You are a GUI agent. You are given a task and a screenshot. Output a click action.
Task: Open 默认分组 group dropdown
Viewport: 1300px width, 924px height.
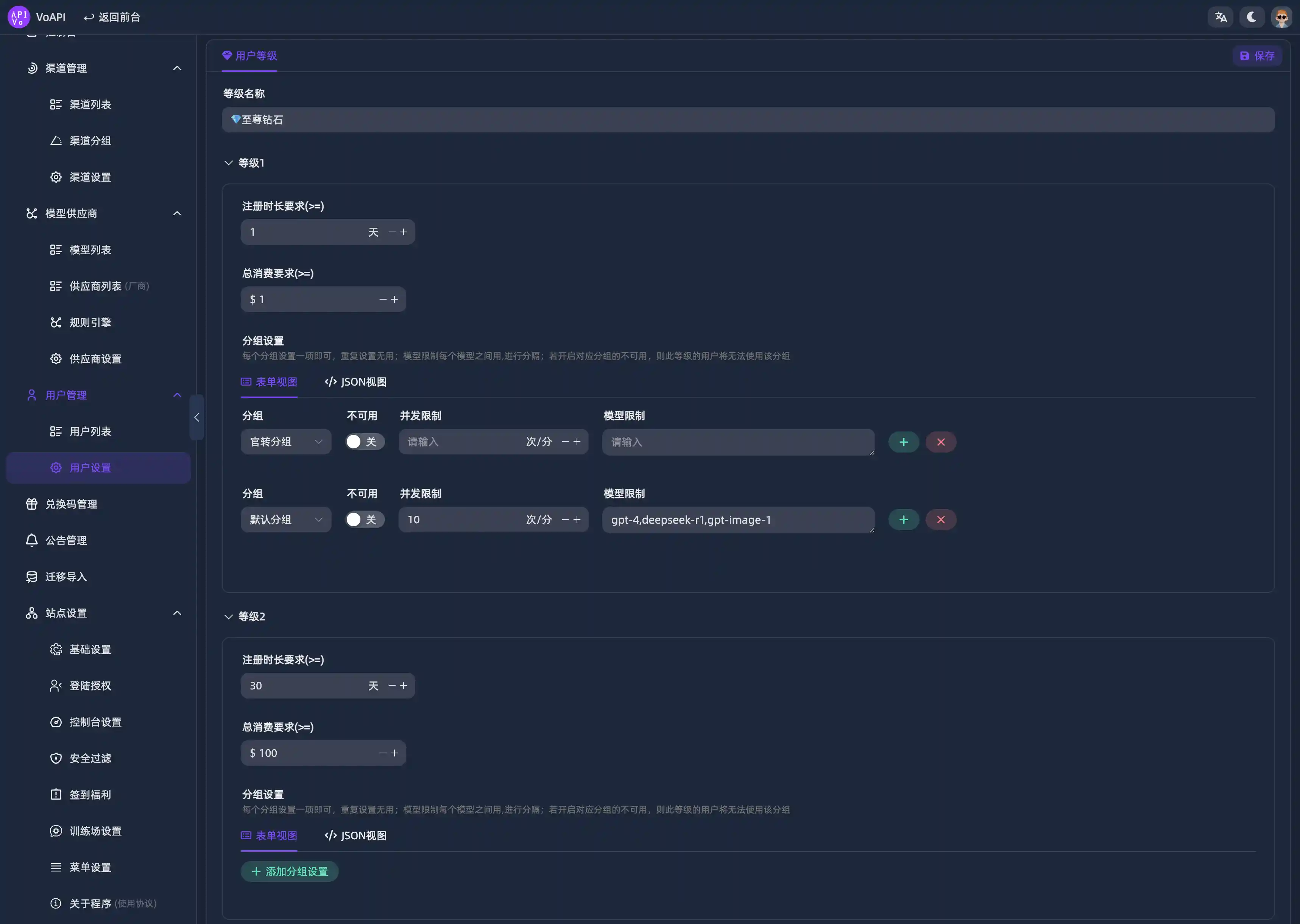pyautogui.click(x=286, y=520)
